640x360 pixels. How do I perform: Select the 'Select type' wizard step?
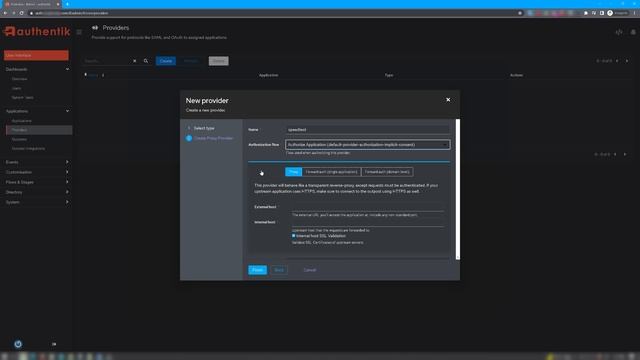coord(204,128)
